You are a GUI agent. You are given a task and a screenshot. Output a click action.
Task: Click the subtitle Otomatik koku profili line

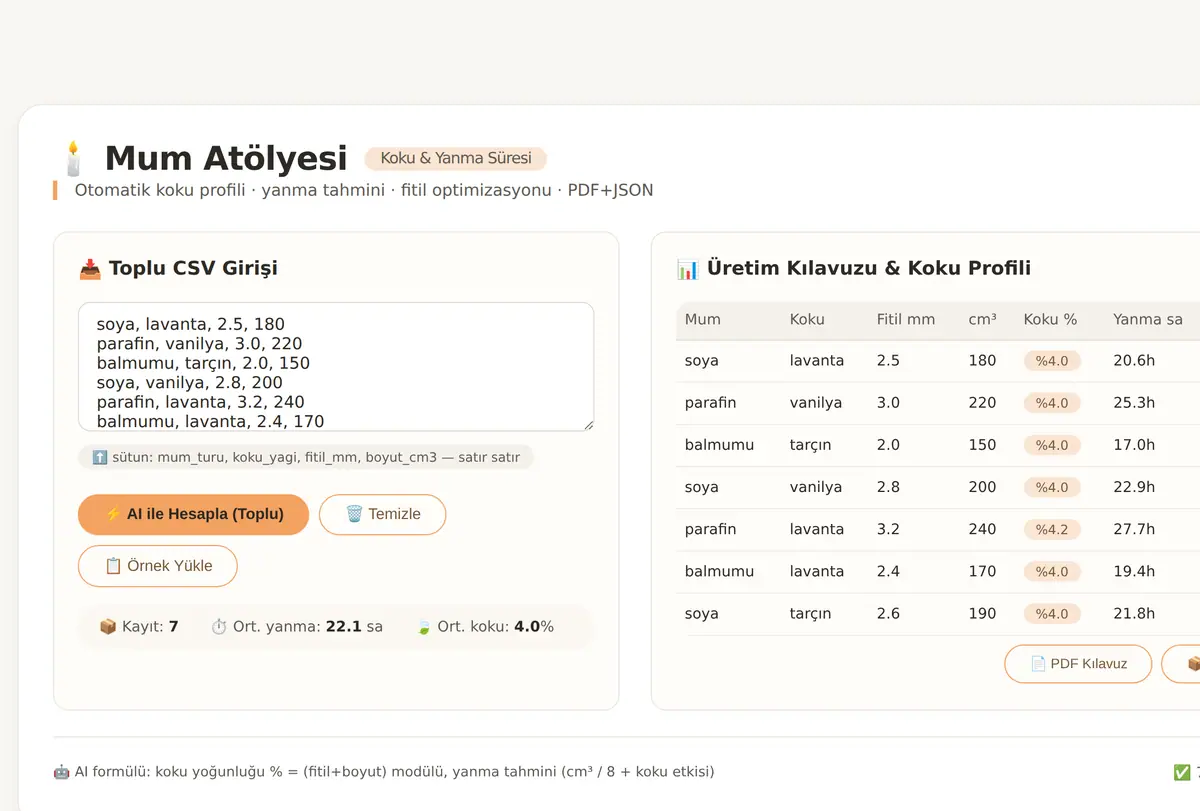(364, 190)
